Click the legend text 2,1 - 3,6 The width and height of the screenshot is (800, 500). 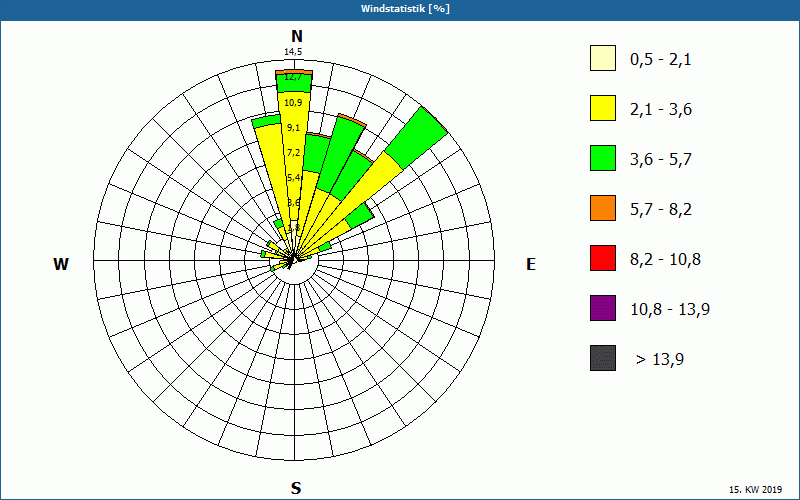pos(661,110)
